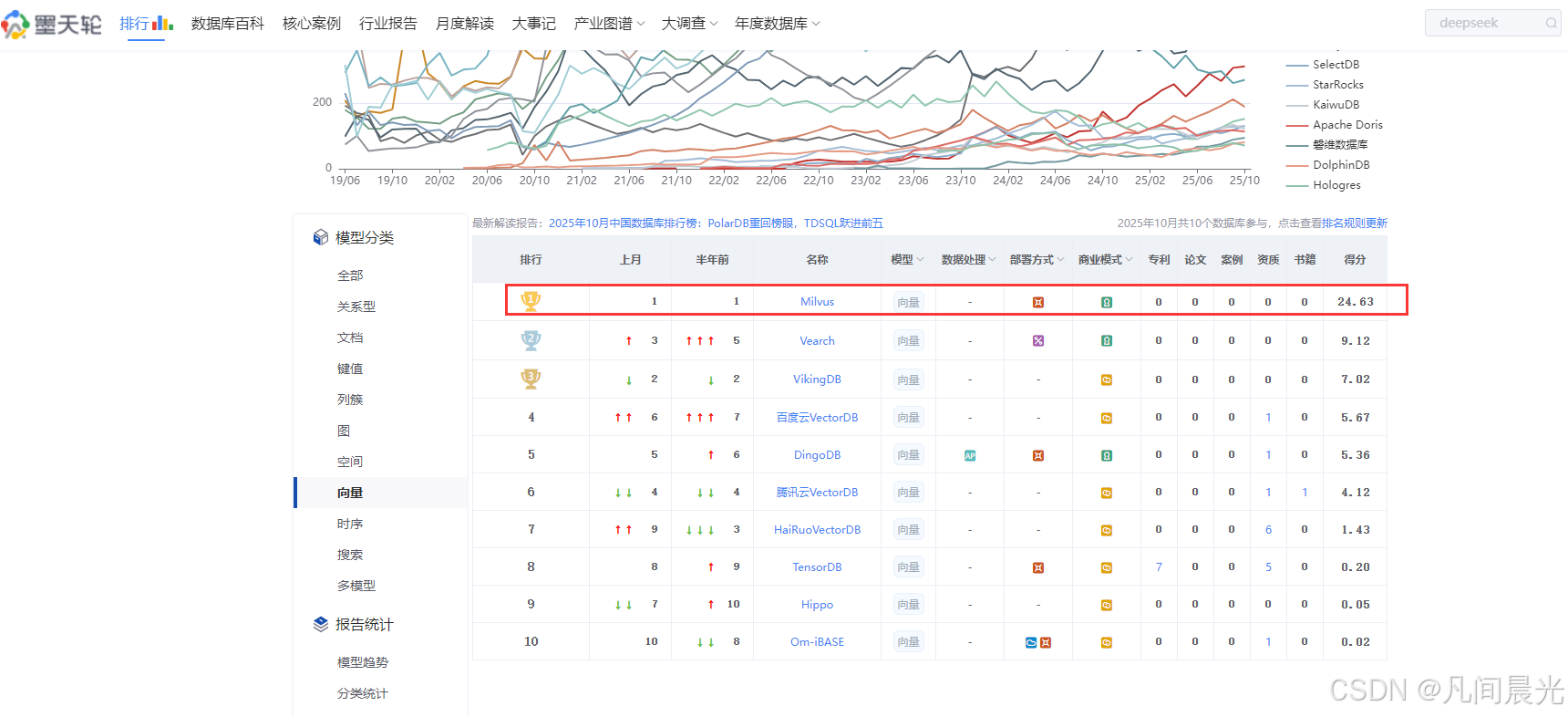
Task: Click DingoDB deployment mode red icon
Action: 1038,455
